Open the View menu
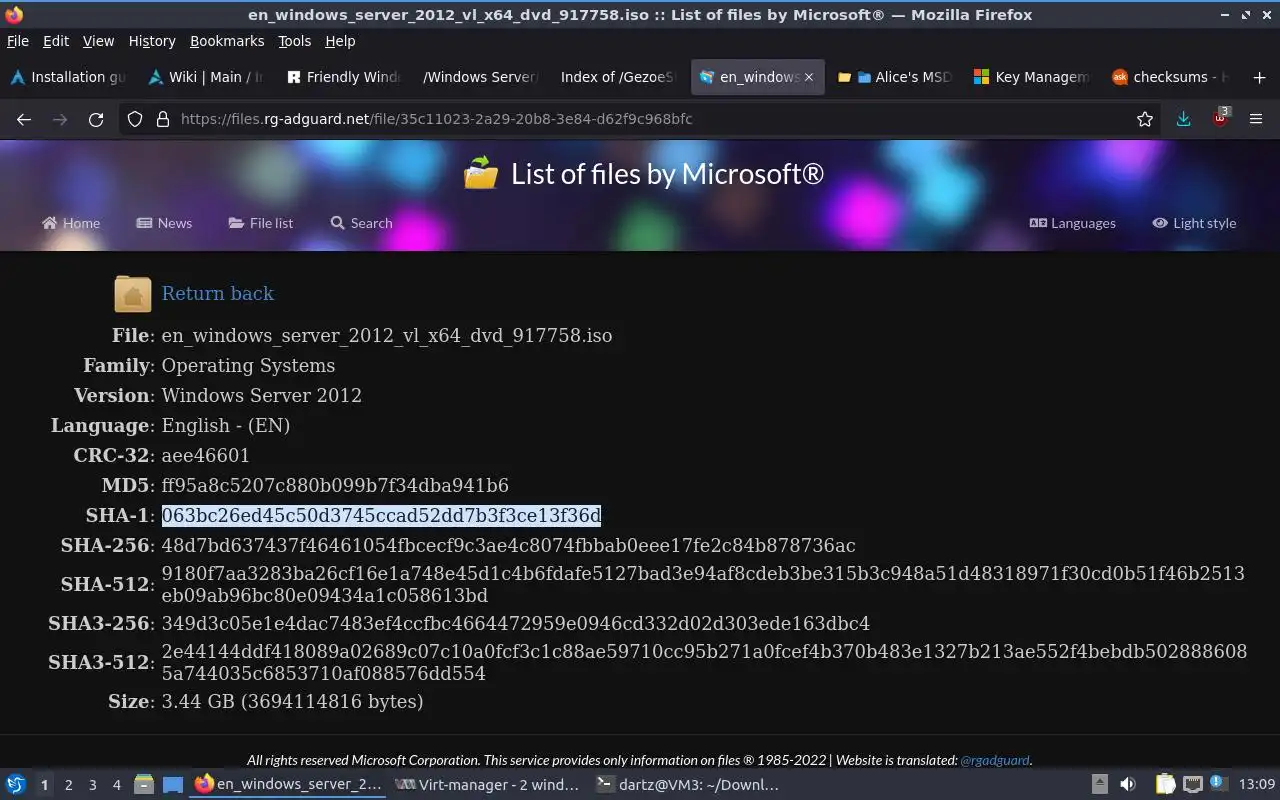The height and width of the screenshot is (800, 1280). click(x=98, y=41)
